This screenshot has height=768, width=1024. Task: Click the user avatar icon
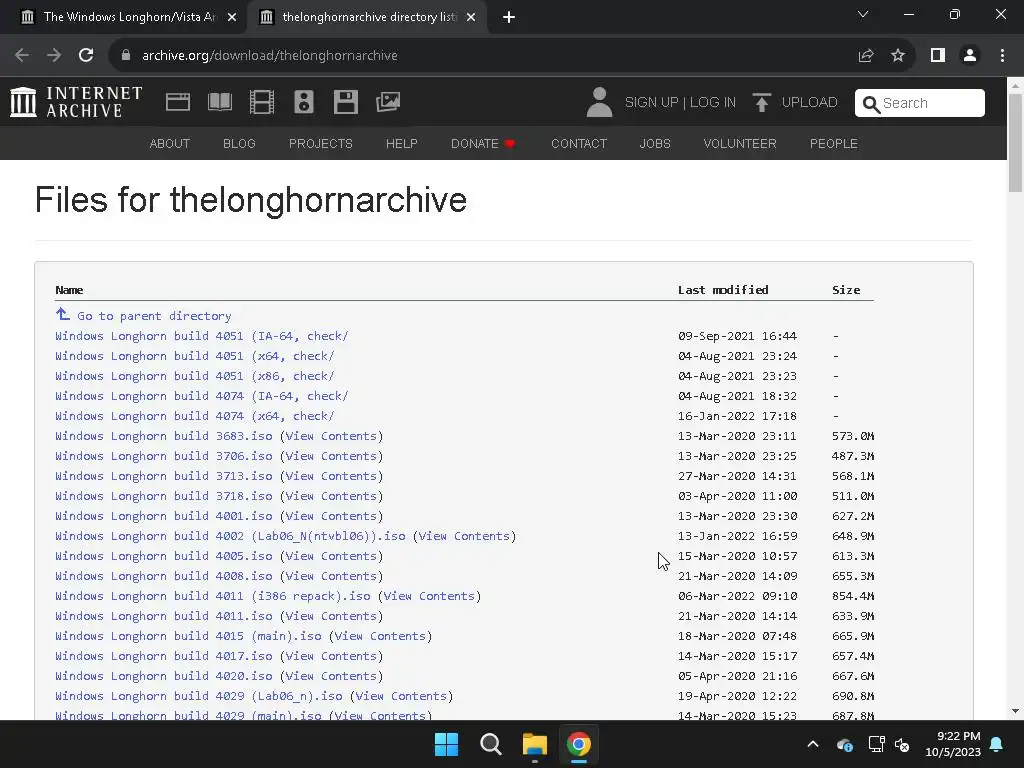pos(599,102)
